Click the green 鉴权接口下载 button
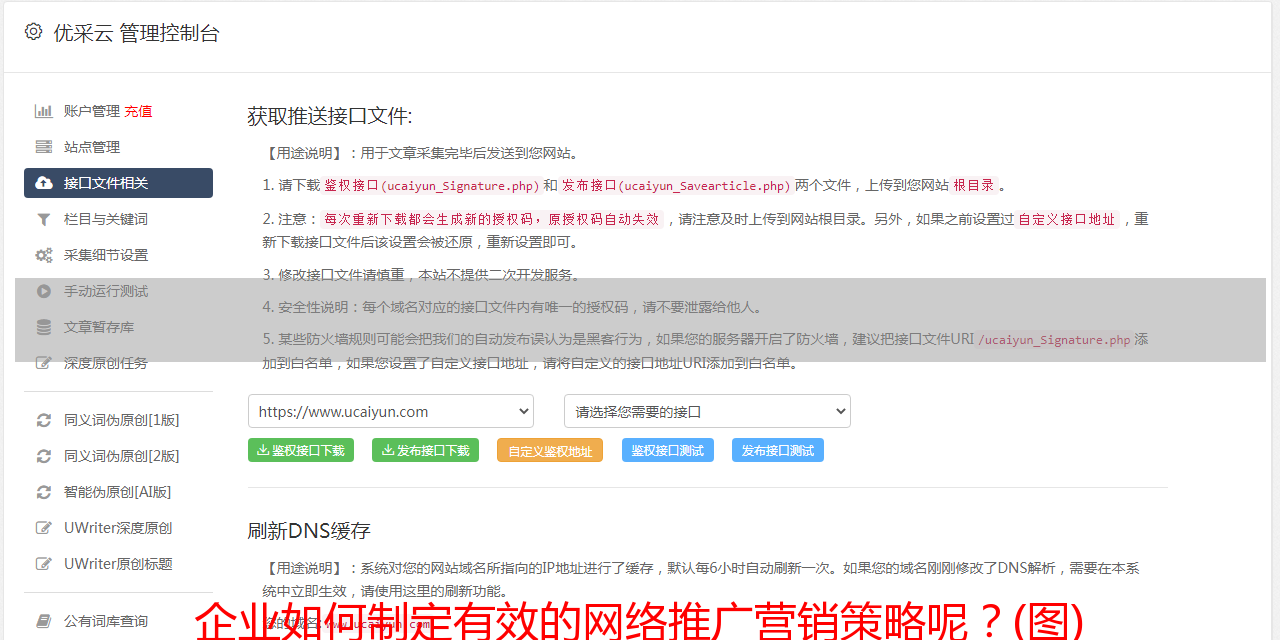1280x640 pixels. (300, 450)
